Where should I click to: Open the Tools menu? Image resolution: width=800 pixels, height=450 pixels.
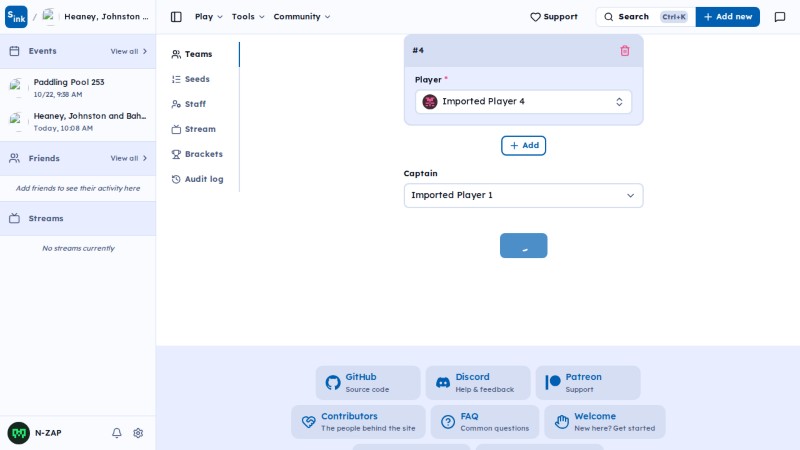[248, 17]
